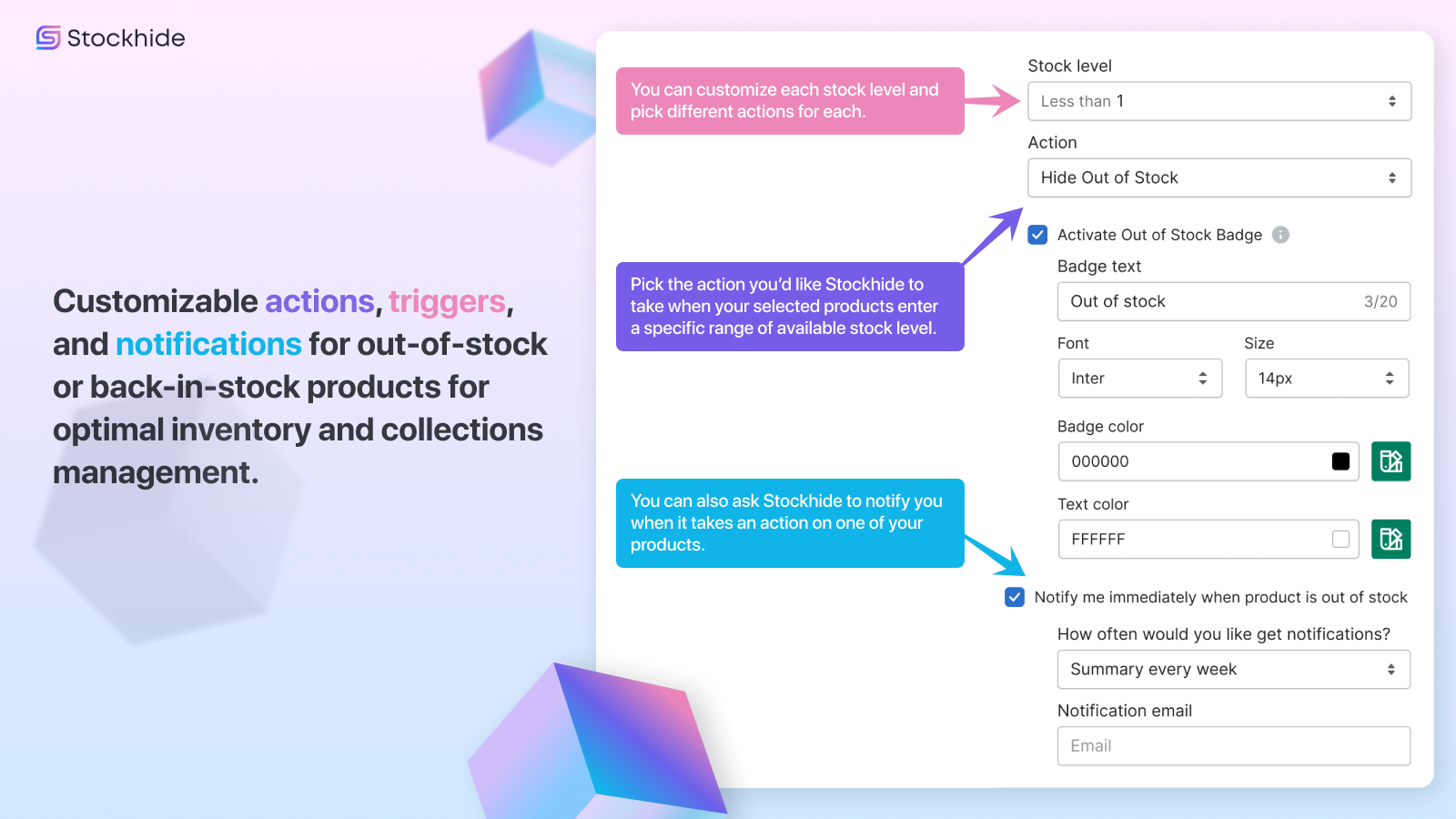Viewport: 1456px width, 819px height.
Task: Open the badge color palette picker
Action: click(1390, 461)
